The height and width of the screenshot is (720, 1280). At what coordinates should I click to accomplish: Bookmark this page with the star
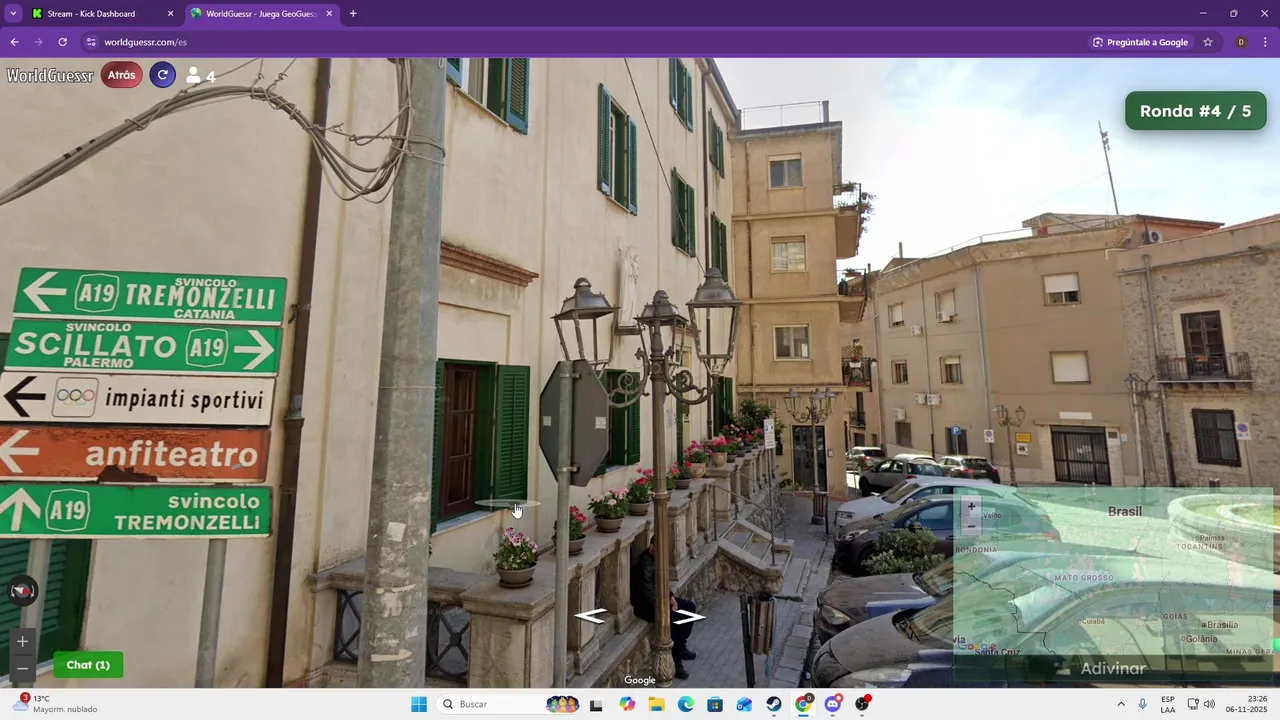[x=1208, y=42]
